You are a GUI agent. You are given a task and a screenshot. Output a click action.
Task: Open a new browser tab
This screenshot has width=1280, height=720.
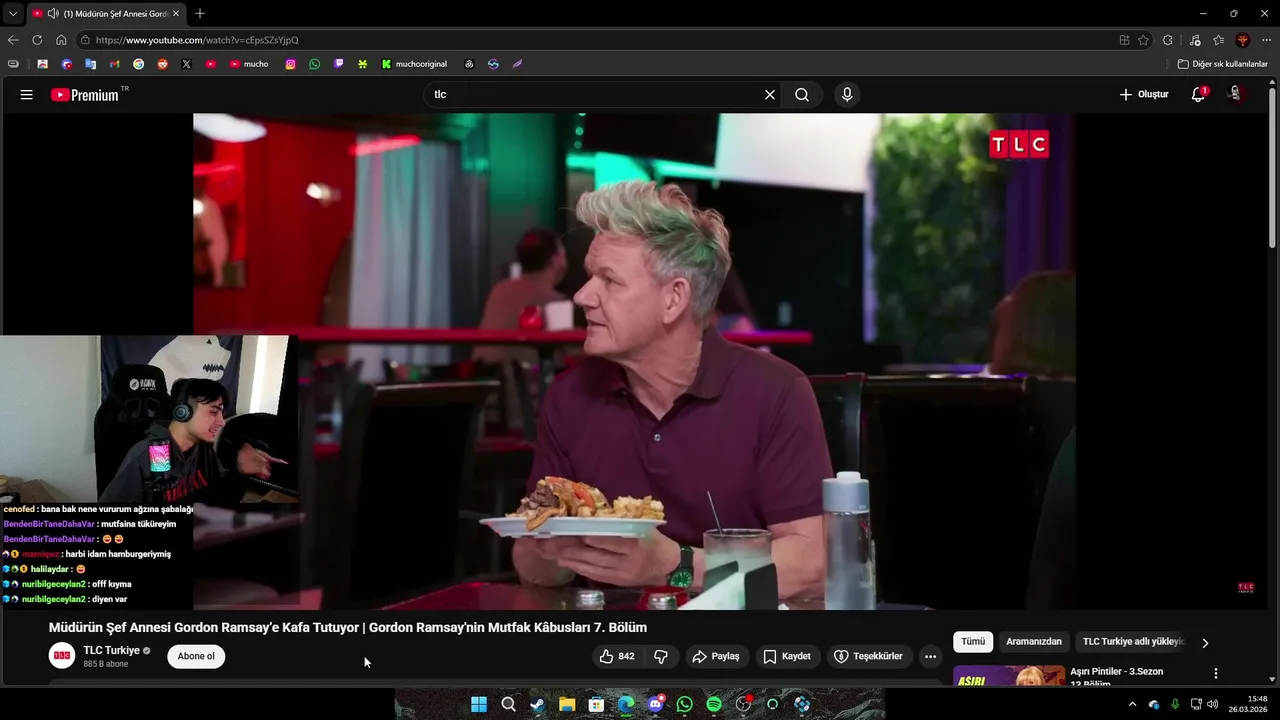[x=200, y=14]
